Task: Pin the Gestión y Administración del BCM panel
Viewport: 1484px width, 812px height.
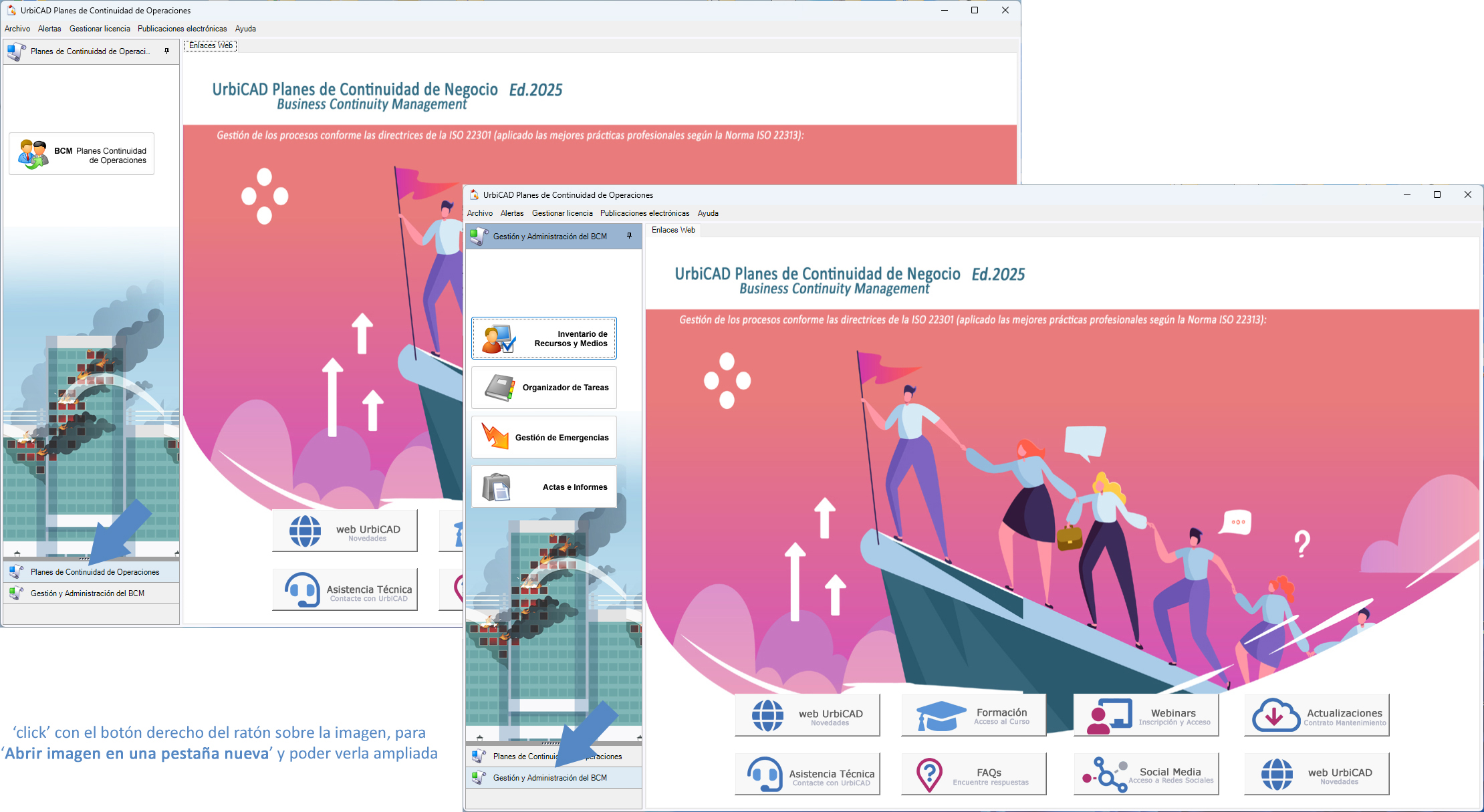Action: [629, 236]
